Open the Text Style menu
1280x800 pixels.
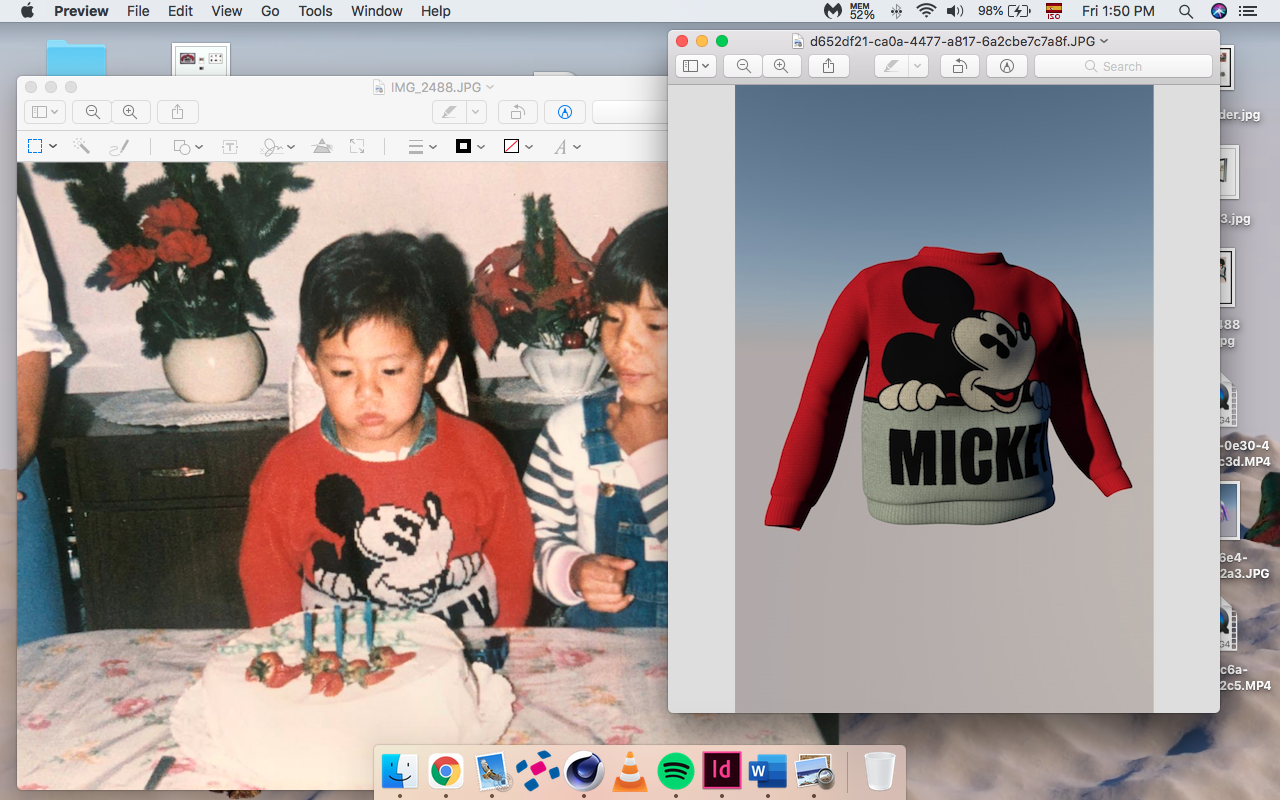pos(567,147)
